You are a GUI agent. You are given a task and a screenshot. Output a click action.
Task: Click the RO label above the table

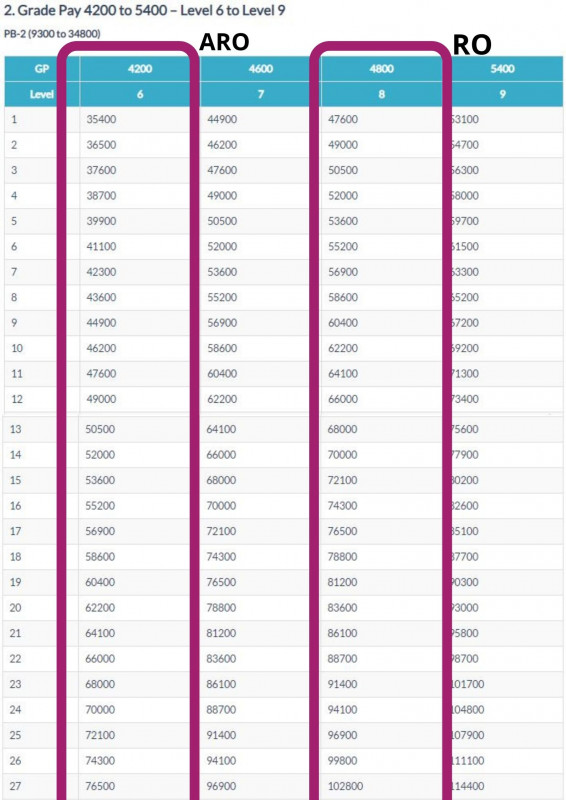472,44
